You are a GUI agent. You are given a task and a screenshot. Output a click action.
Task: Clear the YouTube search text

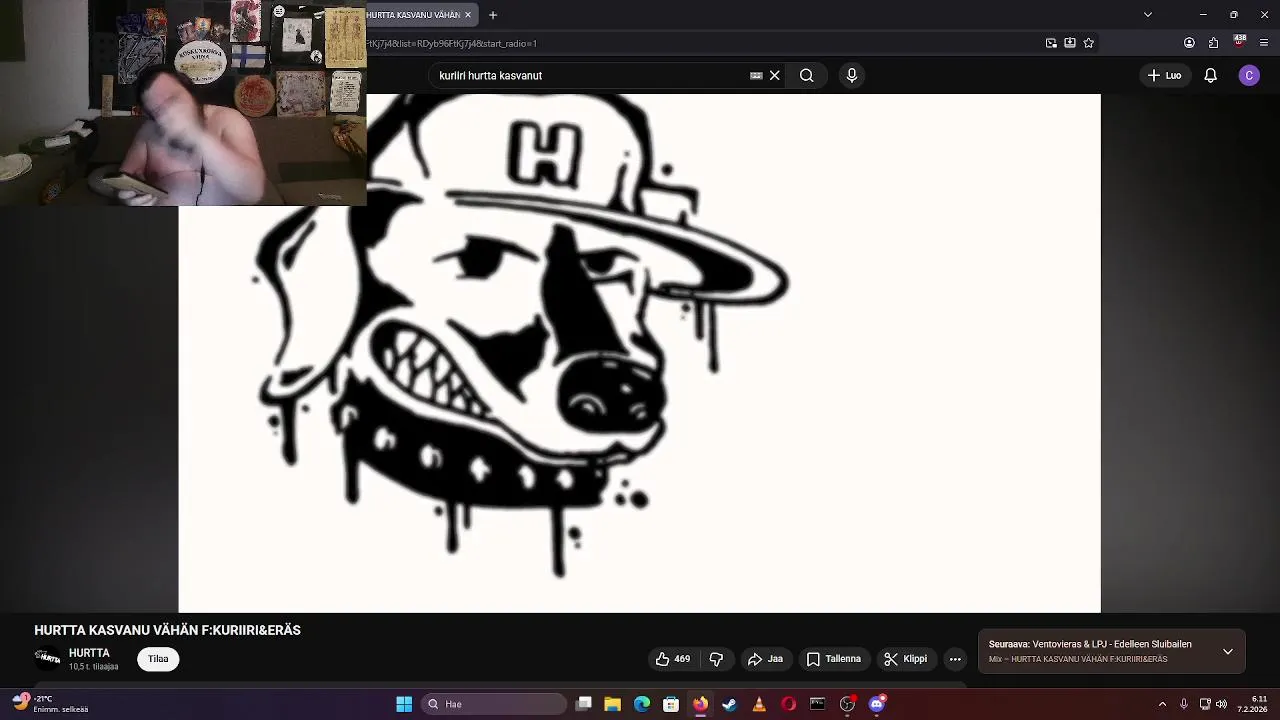[774, 75]
